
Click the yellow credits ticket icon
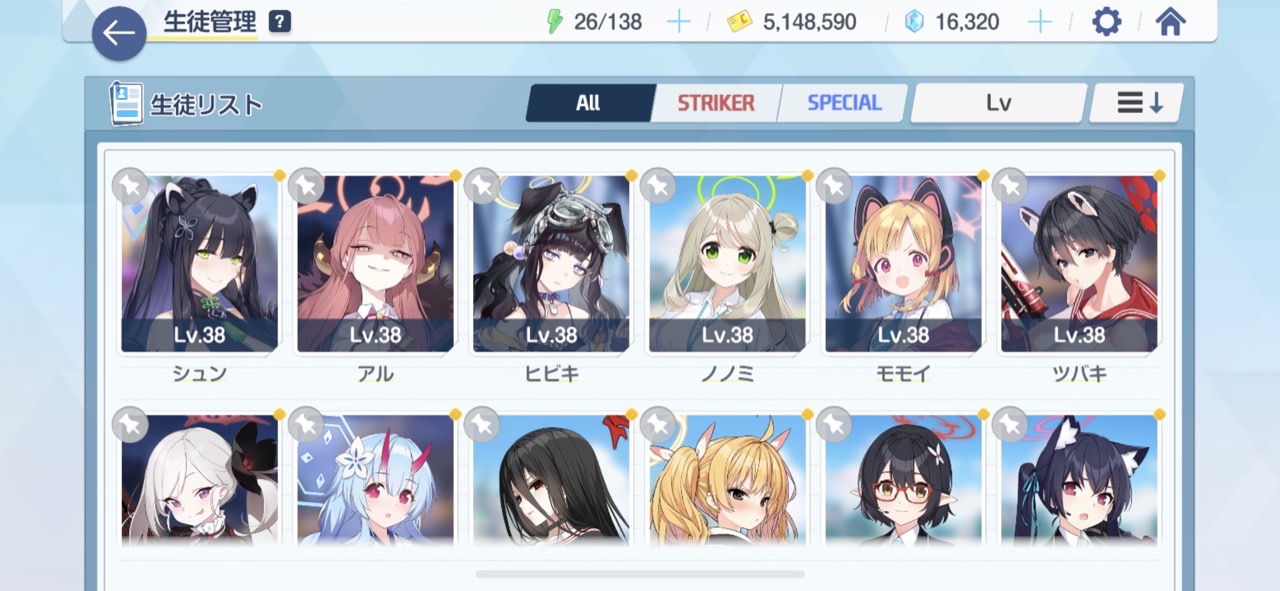click(740, 22)
